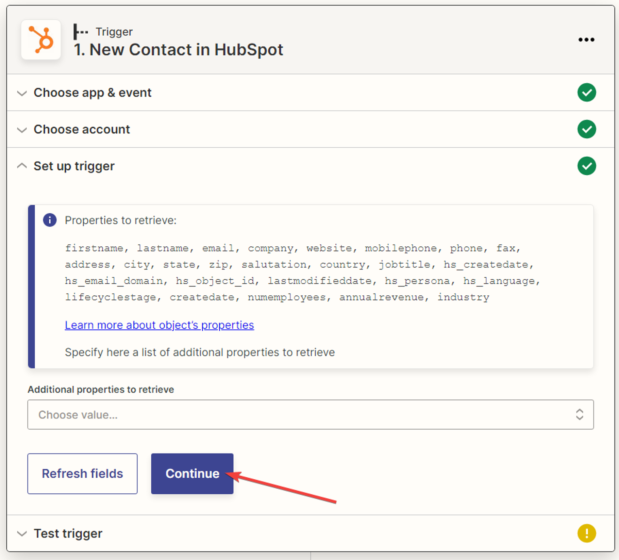Image resolution: width=619 pixels, height=560 pixels.
Task: Expand the Test trigger section chevron
Action: [22, 533]
